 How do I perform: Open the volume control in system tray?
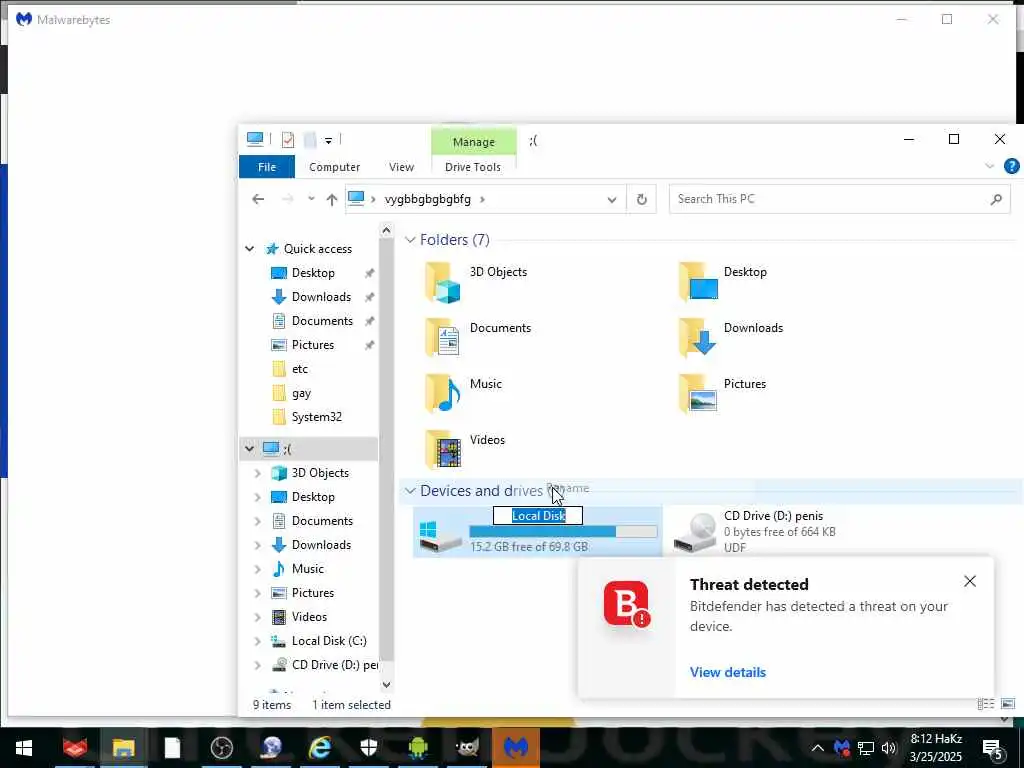pyautogui.click(x=889, y=748)
